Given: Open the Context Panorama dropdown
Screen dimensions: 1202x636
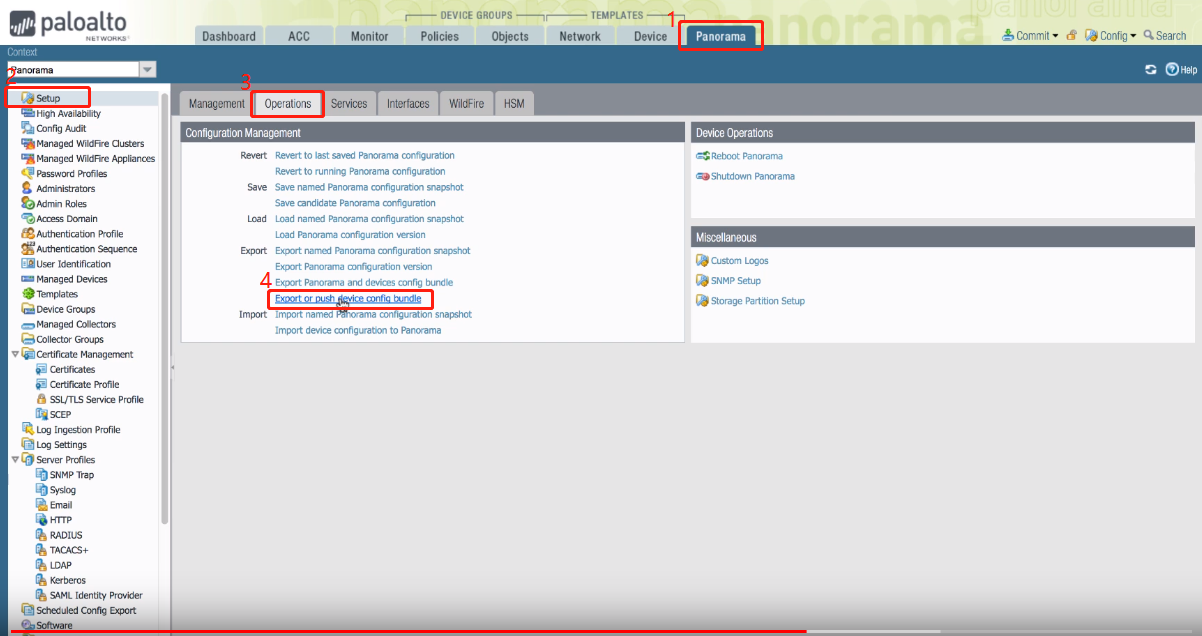Looking at the screenshot, I should (148, 70).
